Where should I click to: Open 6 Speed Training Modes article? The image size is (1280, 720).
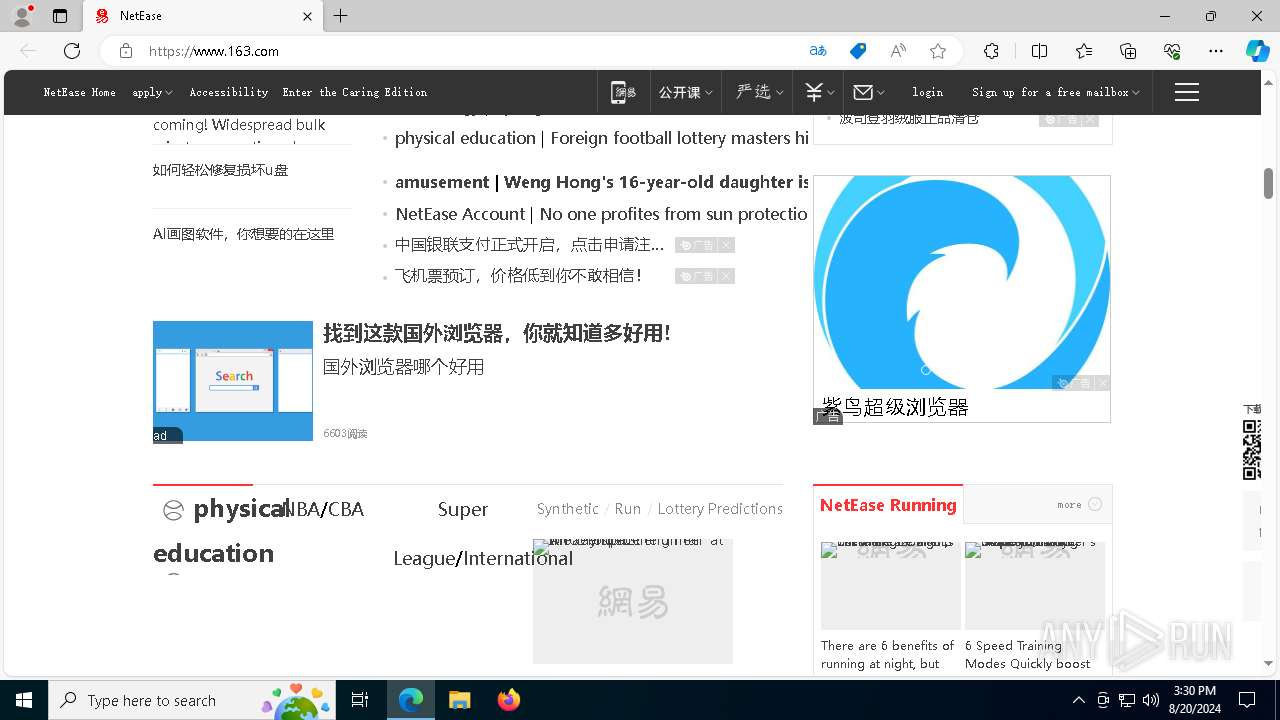pos(1030,655)
